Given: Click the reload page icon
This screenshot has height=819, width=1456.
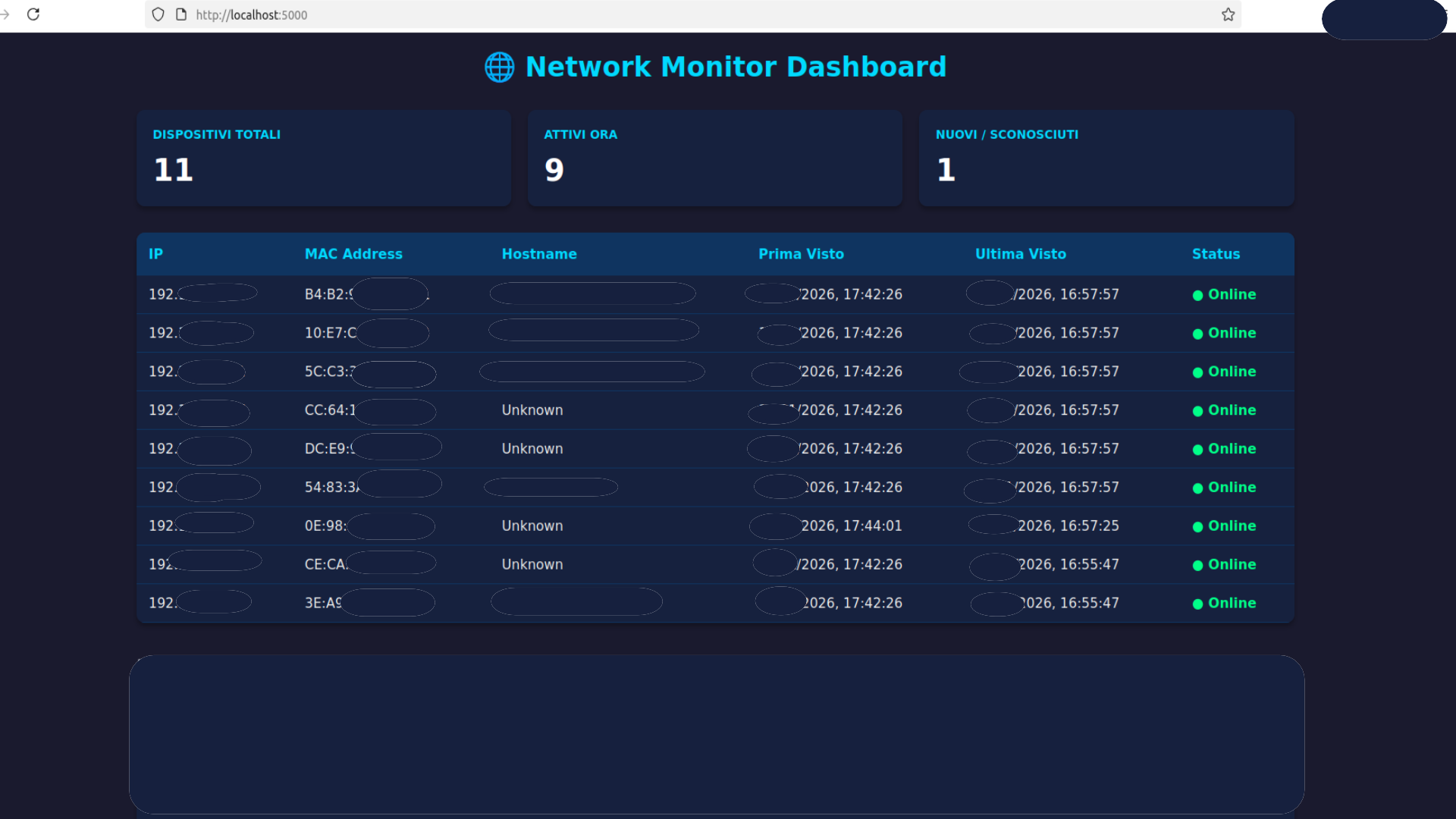Looking at the screenshot, I should 33,14.
